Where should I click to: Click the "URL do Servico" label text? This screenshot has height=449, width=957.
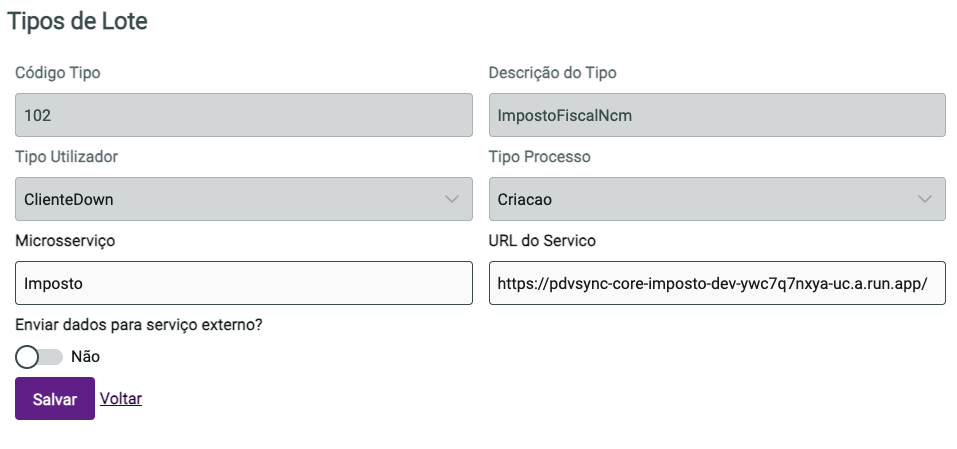pyautogui.click(x=542, y=241)
